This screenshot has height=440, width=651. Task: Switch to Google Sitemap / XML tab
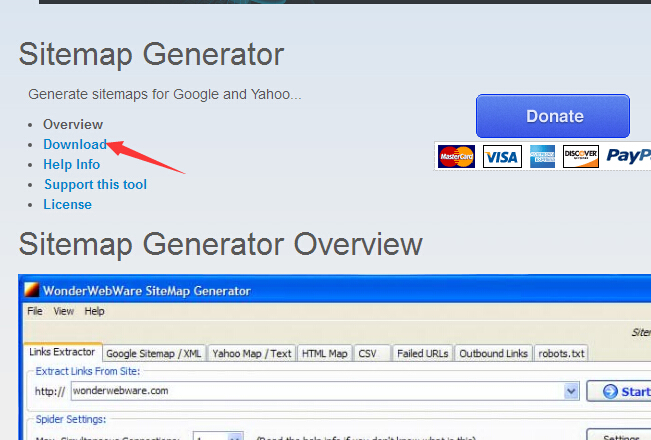click(x=154, y=354)
